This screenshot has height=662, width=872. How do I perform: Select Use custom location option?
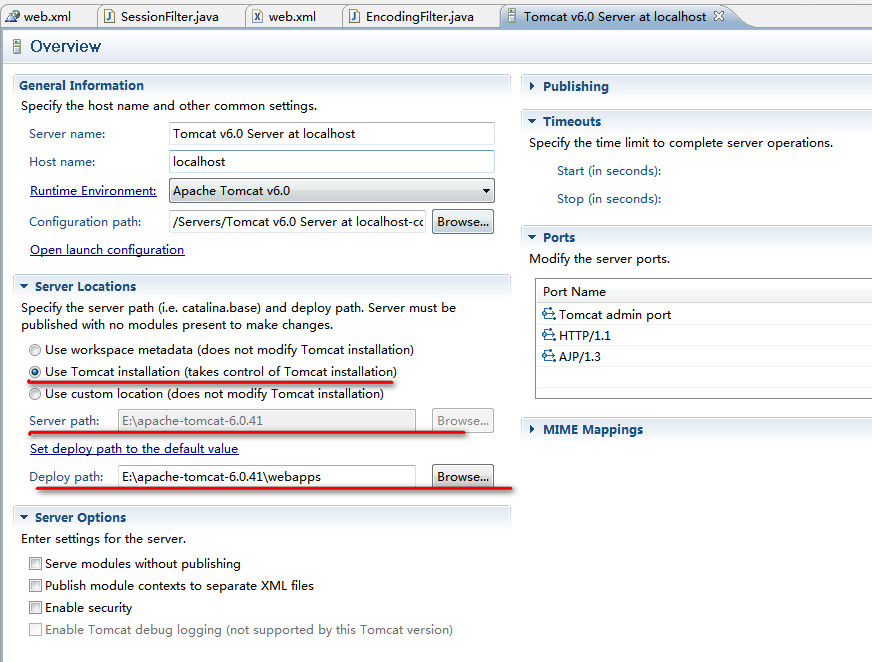pyautogui.click(x=35, y=394)
